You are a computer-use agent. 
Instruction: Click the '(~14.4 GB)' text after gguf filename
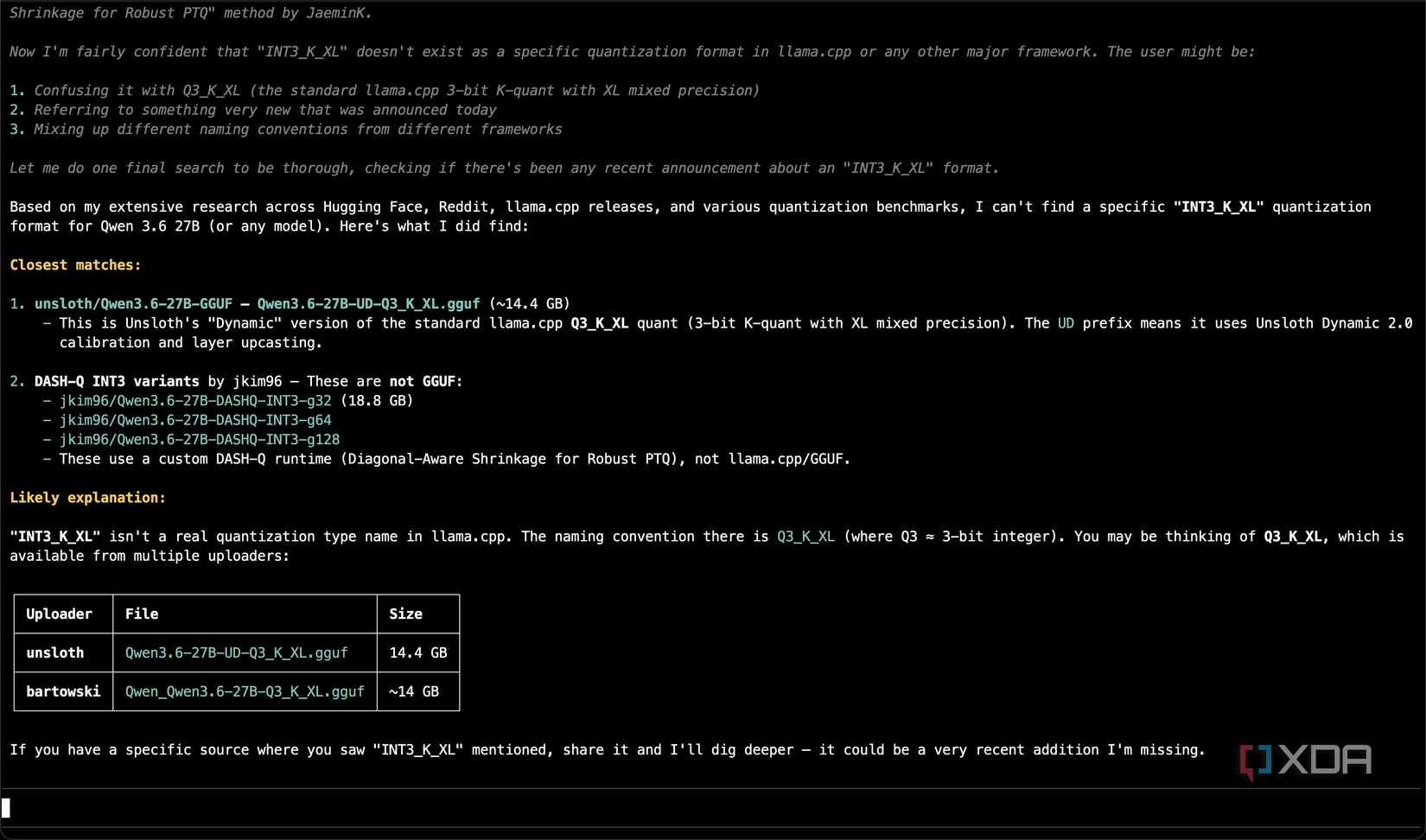(x=530, y=304)
